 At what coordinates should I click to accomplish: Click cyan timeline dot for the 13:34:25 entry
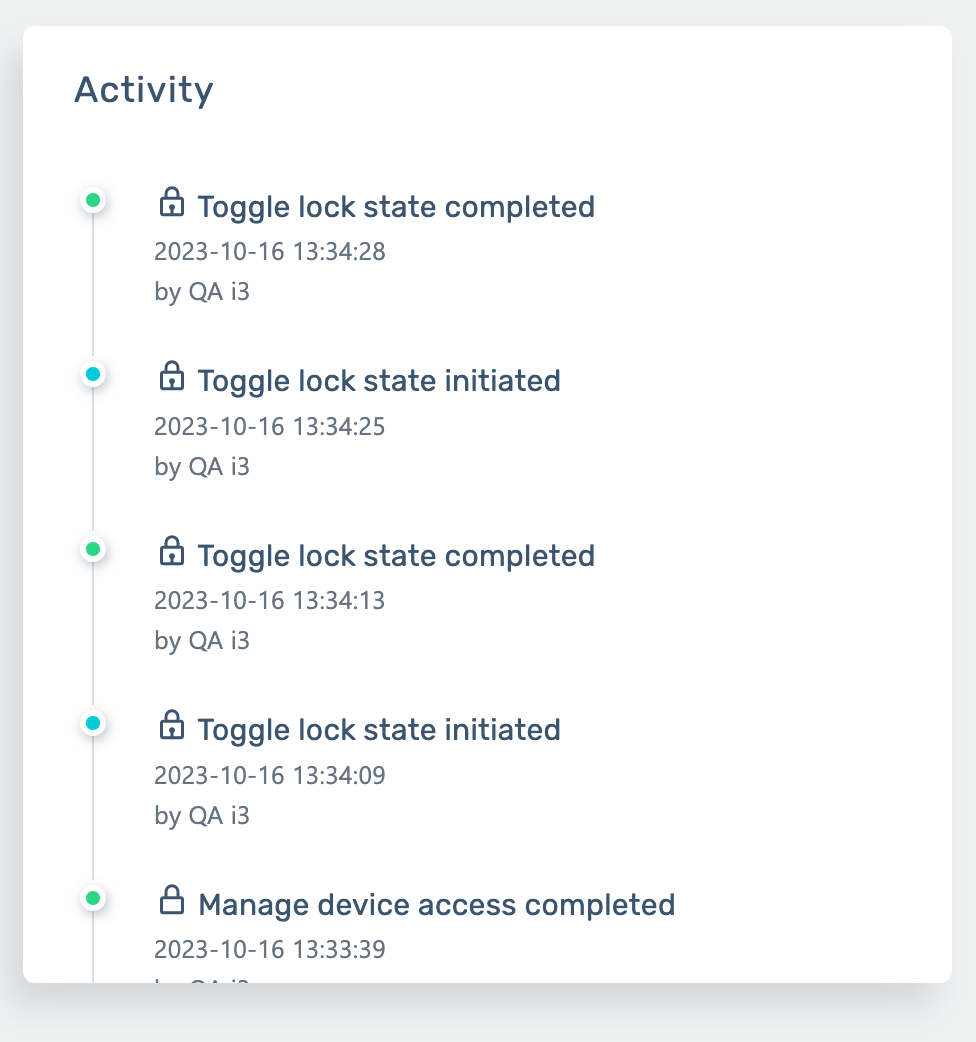[93, 375]
